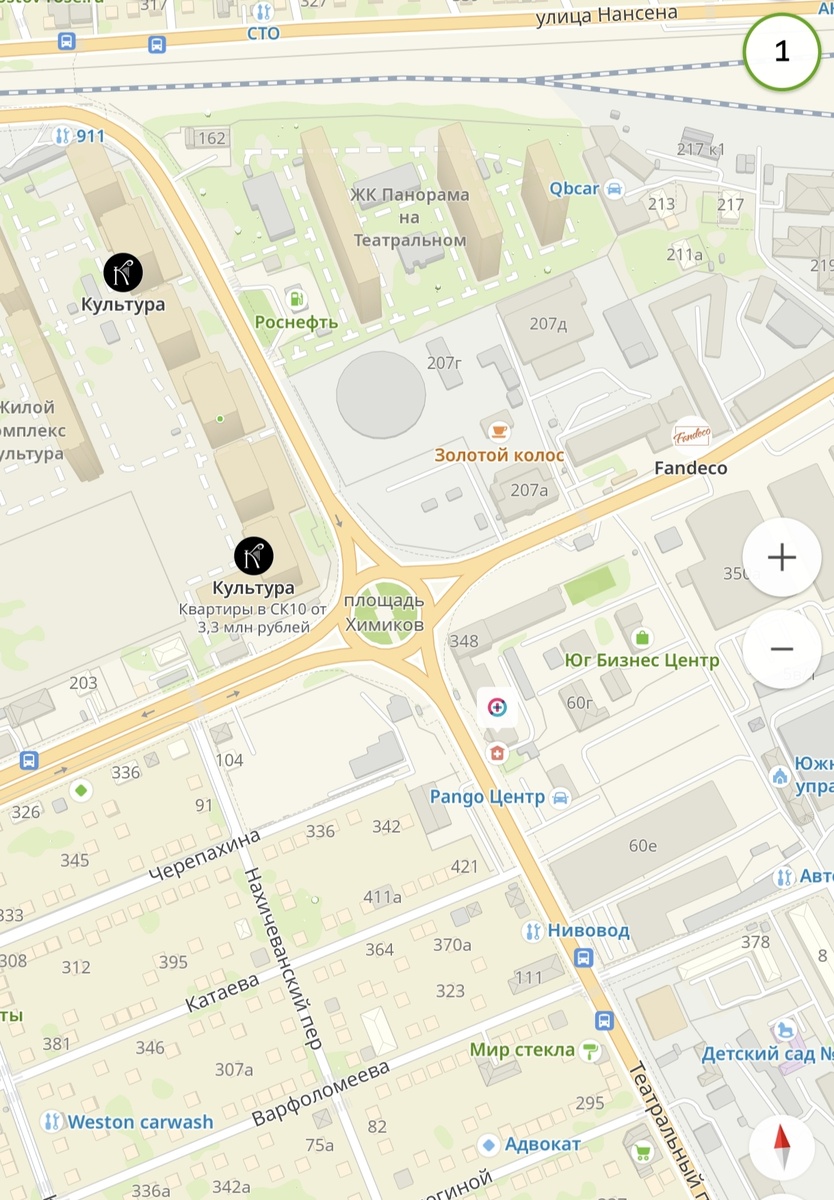Zoom in with the plus button
The image size is (834, 1200).
tap(781, 557)
